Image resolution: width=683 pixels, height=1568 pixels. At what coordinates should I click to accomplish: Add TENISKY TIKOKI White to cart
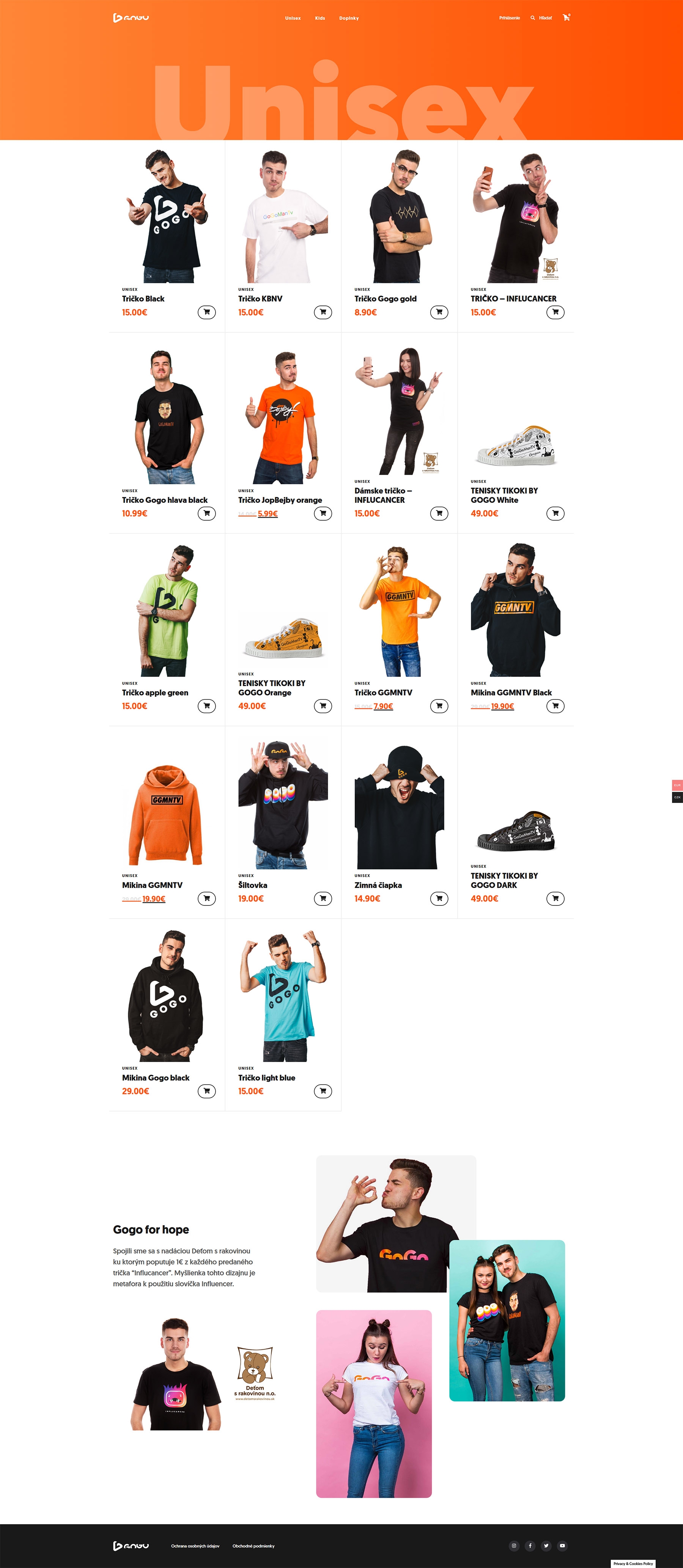555,513
